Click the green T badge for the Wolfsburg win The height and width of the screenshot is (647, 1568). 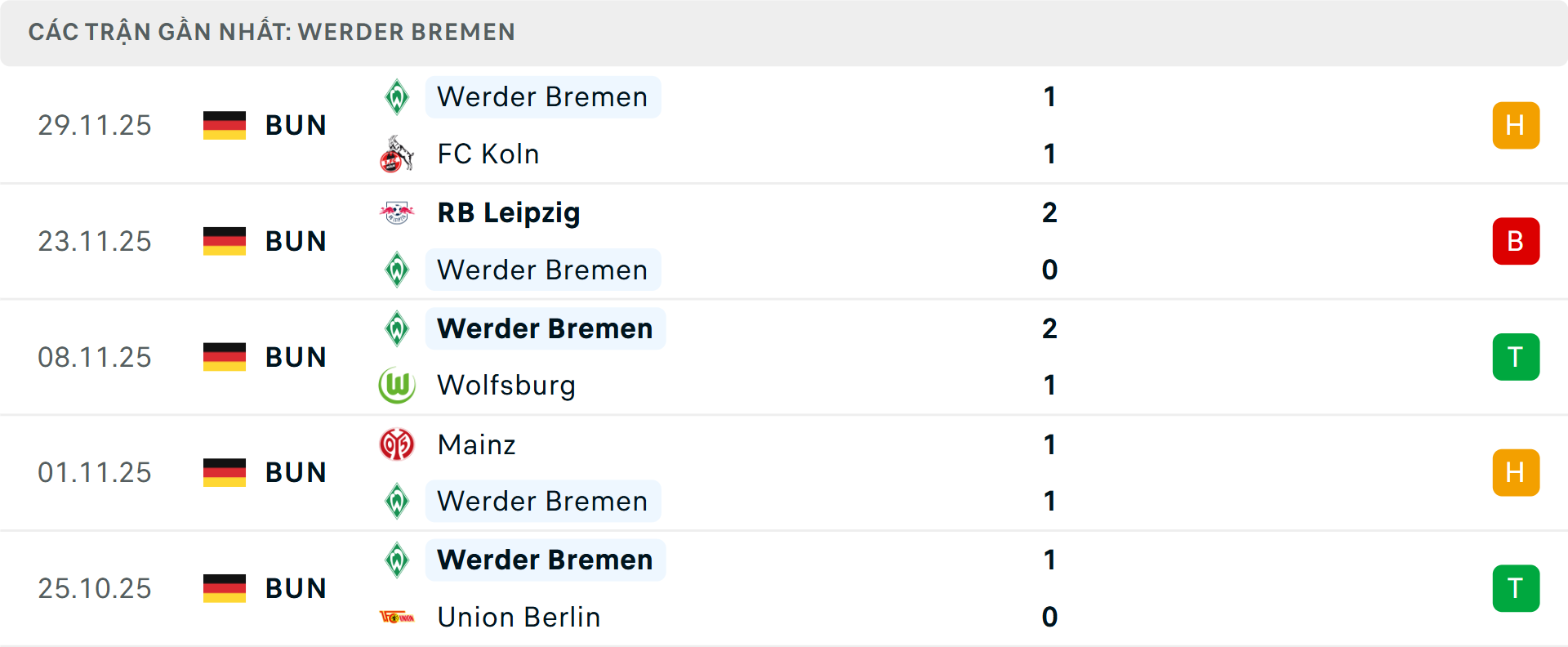(x=1517, y=356)
